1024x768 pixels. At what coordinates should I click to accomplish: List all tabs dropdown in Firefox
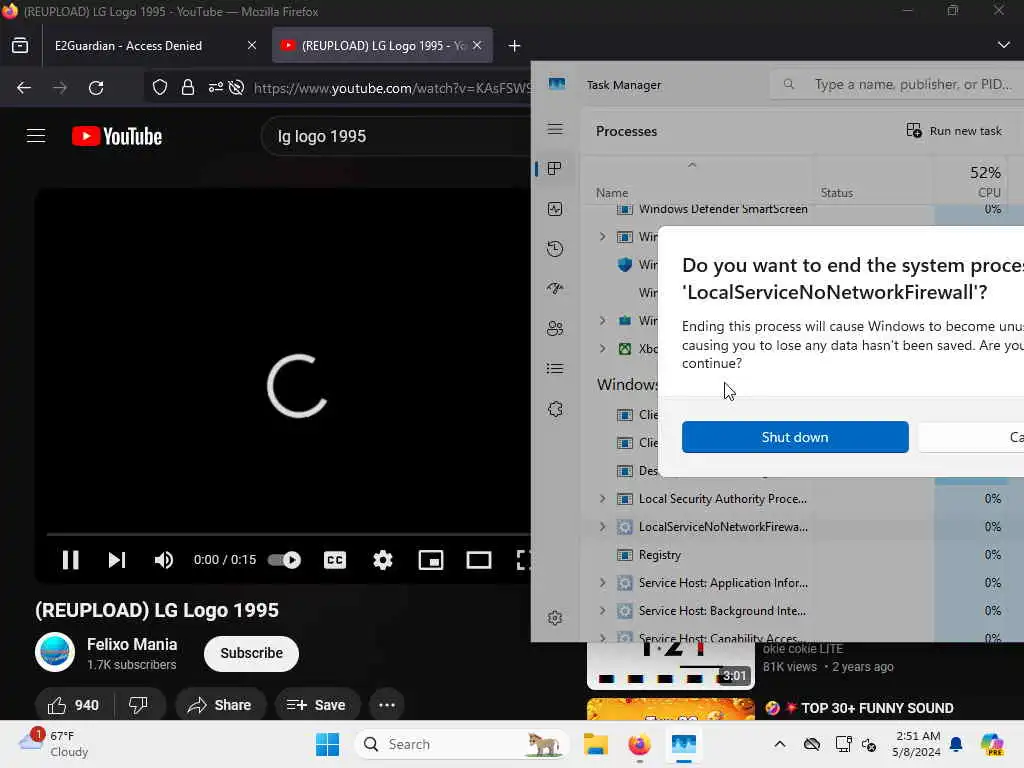point(1004,45)
